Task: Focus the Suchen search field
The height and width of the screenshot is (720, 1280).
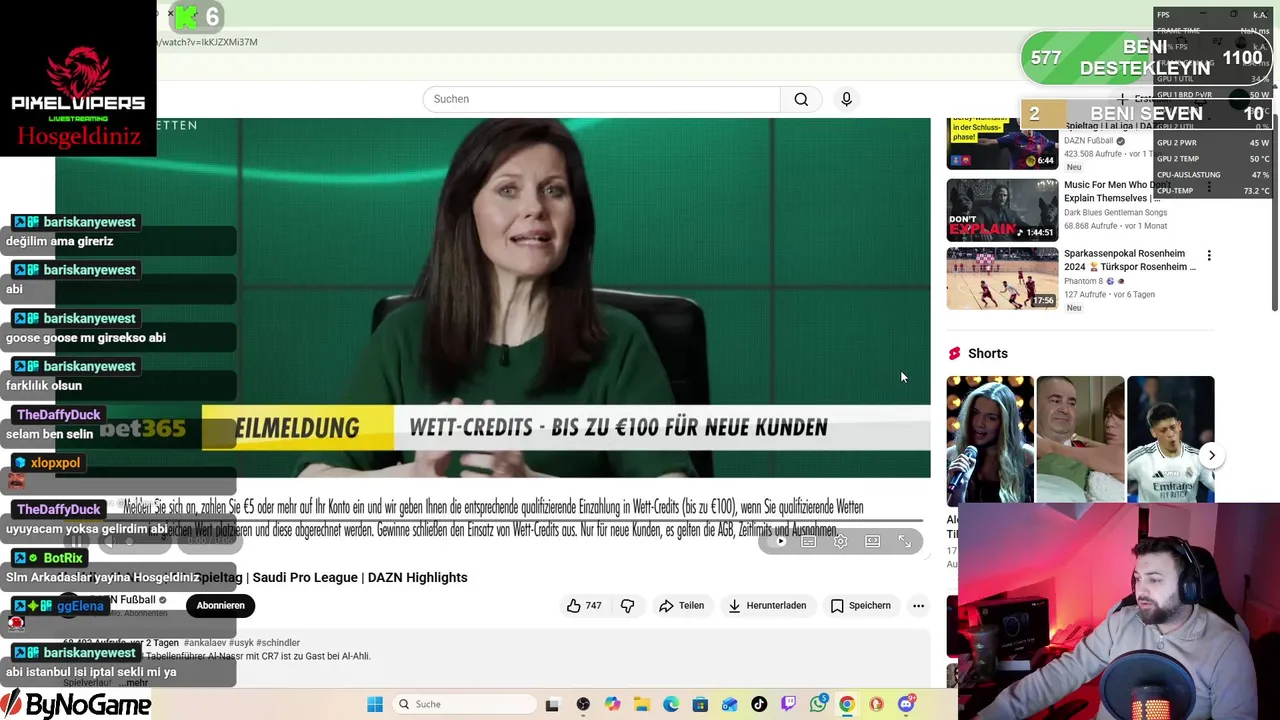Action: click(601, 99)
